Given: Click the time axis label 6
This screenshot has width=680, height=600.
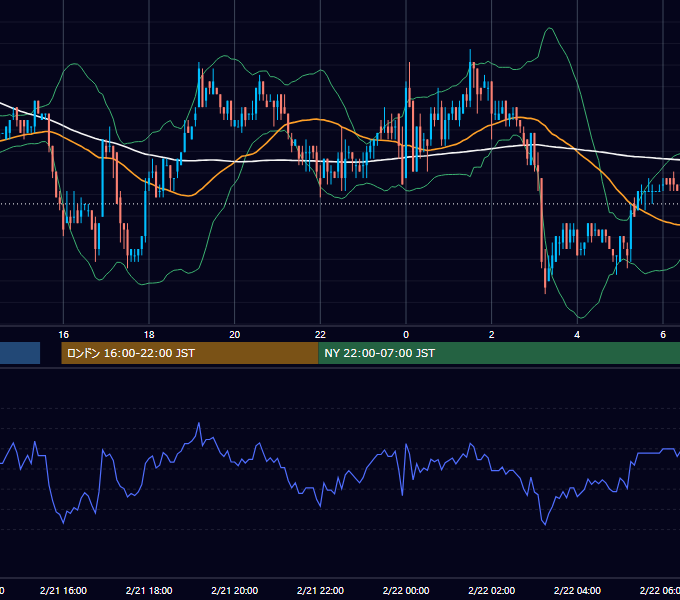Looking at the screenshot, I should [x=663, y=335].
